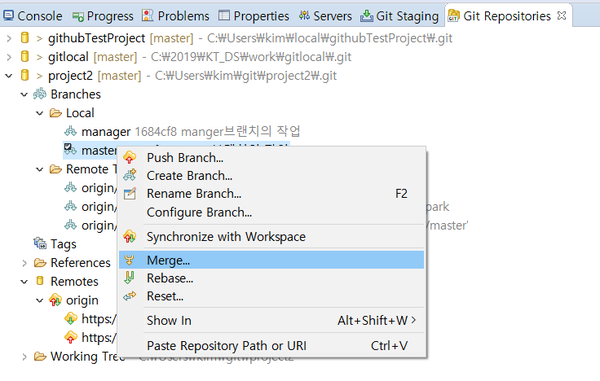Select the gitlocal repository cylinder icon
Viewport: 600px width, 381px height.
(x=25, y=56)
